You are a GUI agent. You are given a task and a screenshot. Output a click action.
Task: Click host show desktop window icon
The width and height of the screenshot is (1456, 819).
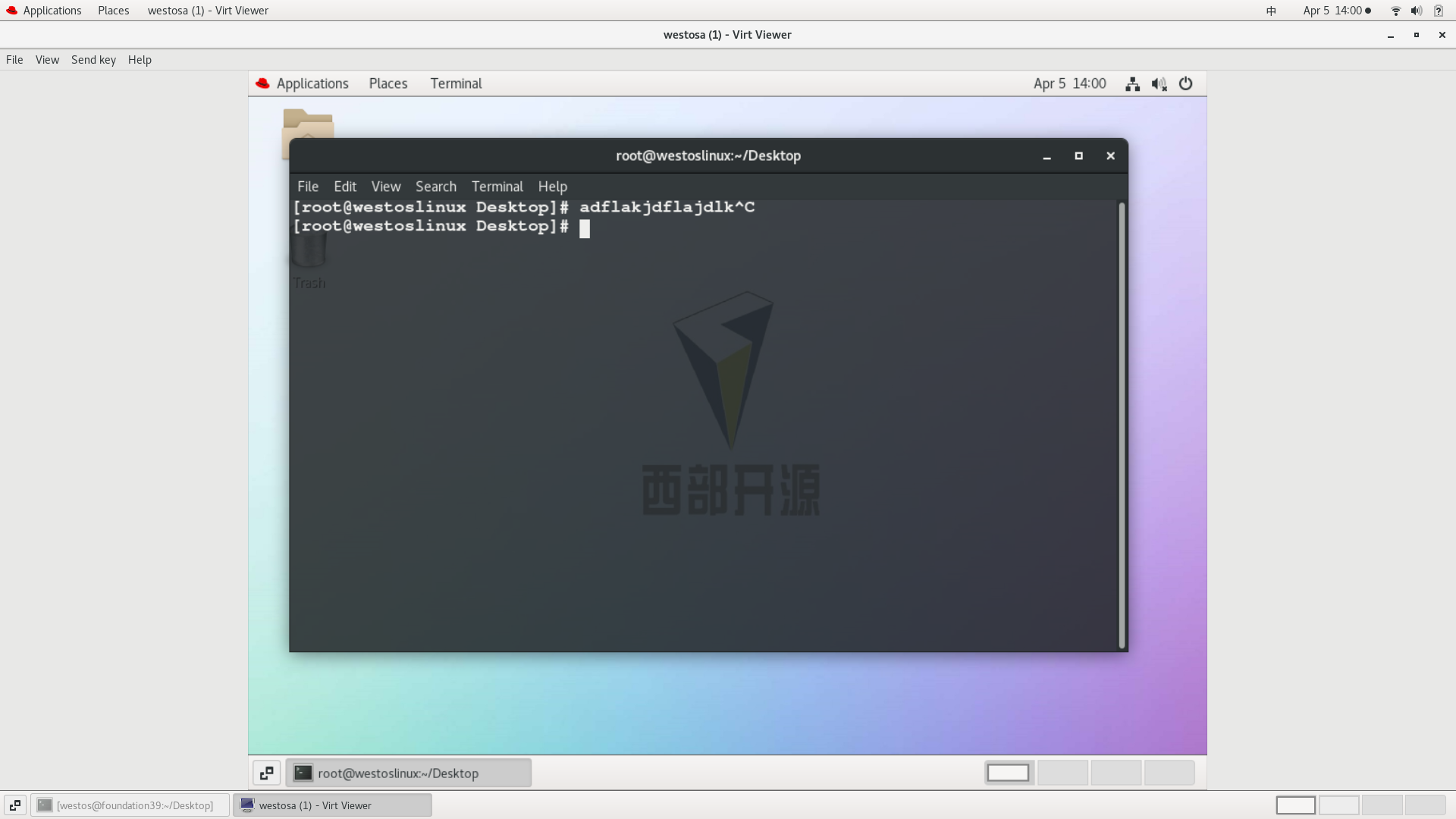[x=15, y=805]
